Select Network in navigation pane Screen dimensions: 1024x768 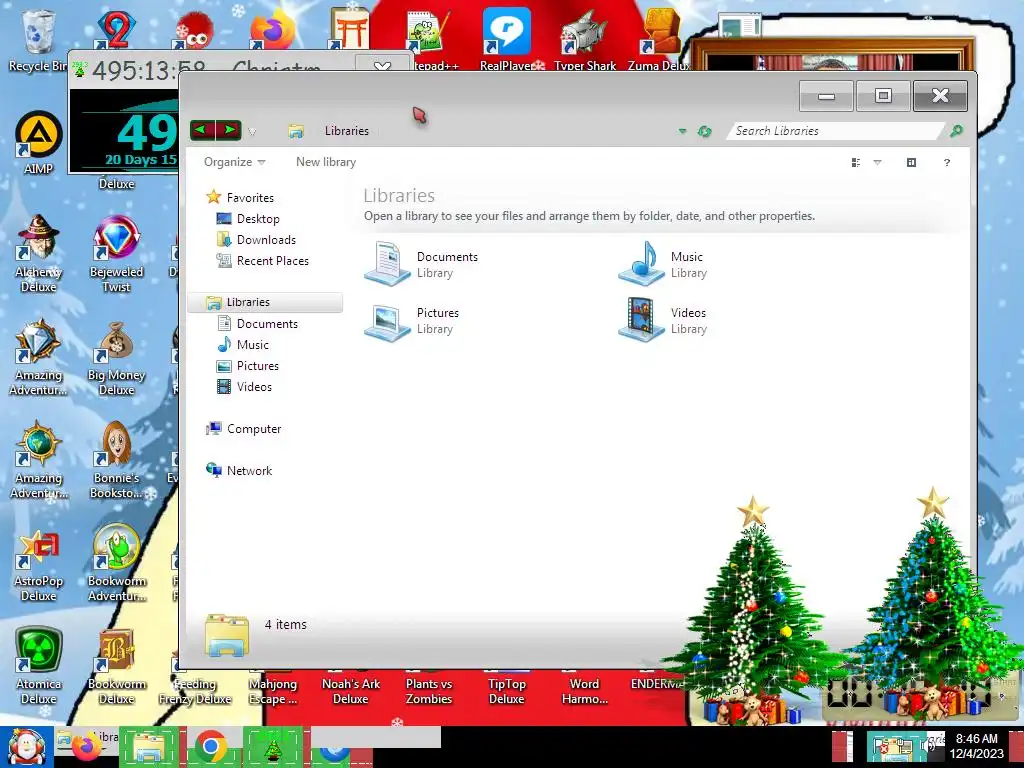[239, 470]
